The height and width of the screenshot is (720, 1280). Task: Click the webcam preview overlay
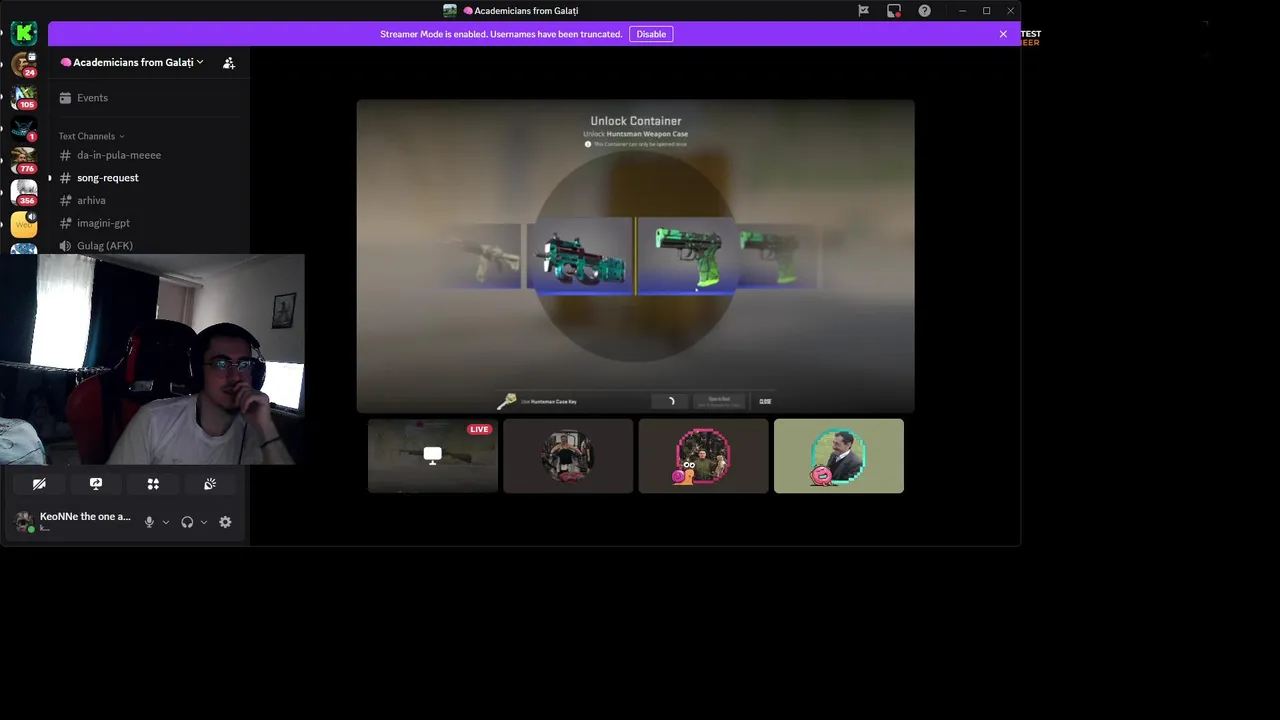point(153,360)
